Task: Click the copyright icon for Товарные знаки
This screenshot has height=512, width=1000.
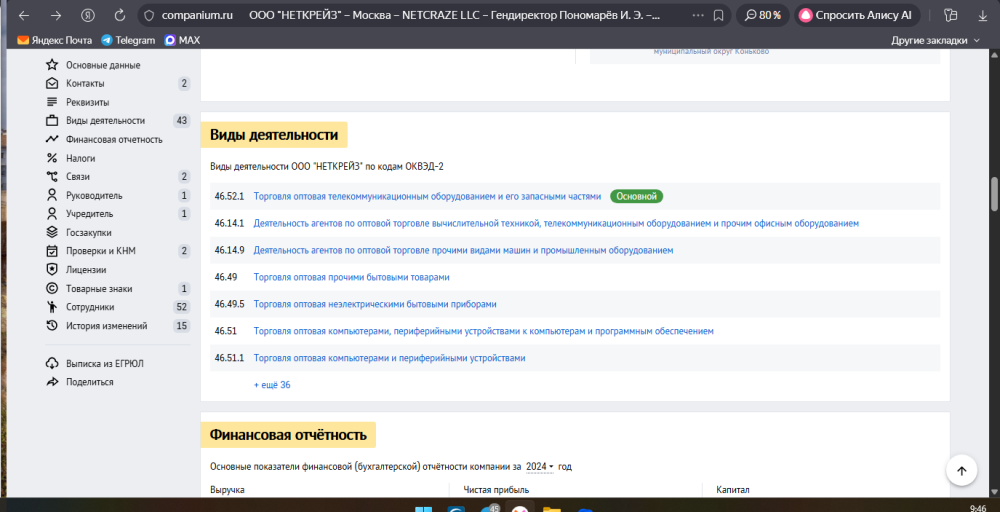Action: click(x=52, y=289)
